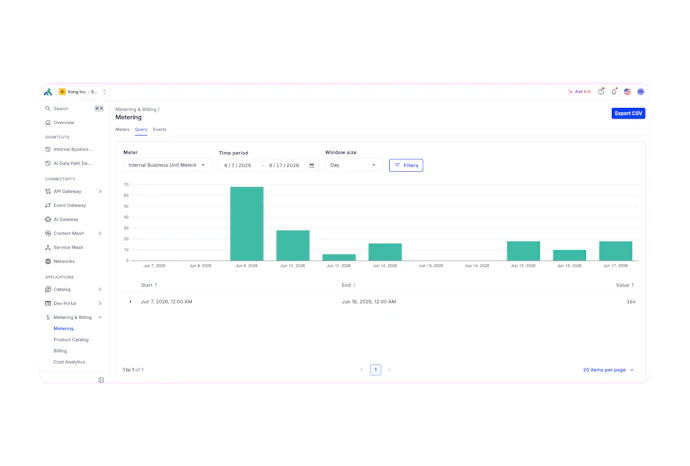Click the Jun 10, 2026 chart bar

point(293,245)
